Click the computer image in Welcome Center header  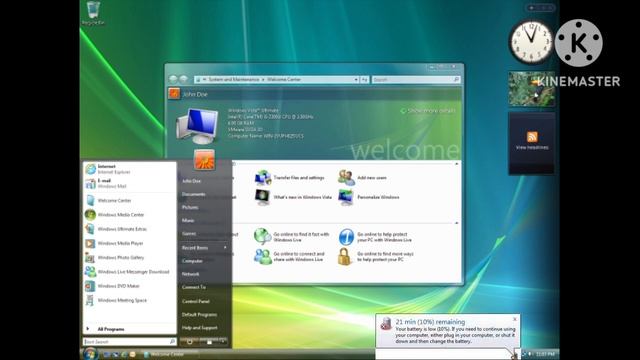198,126
